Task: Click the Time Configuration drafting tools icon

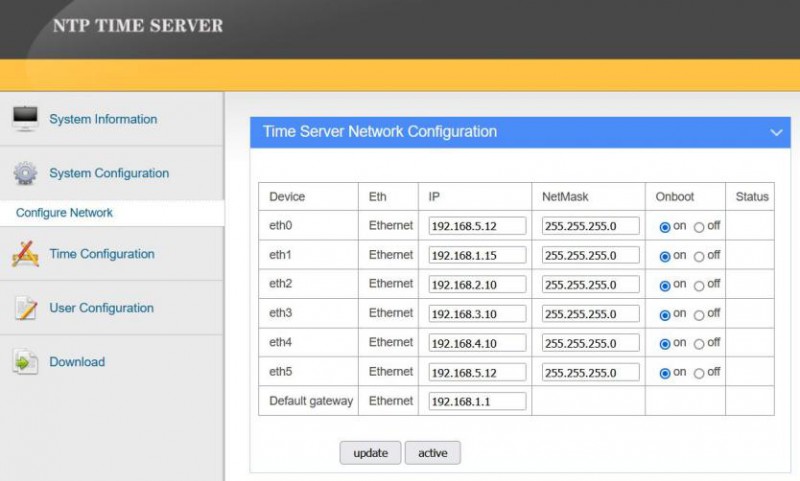Action: click(25, 254)
